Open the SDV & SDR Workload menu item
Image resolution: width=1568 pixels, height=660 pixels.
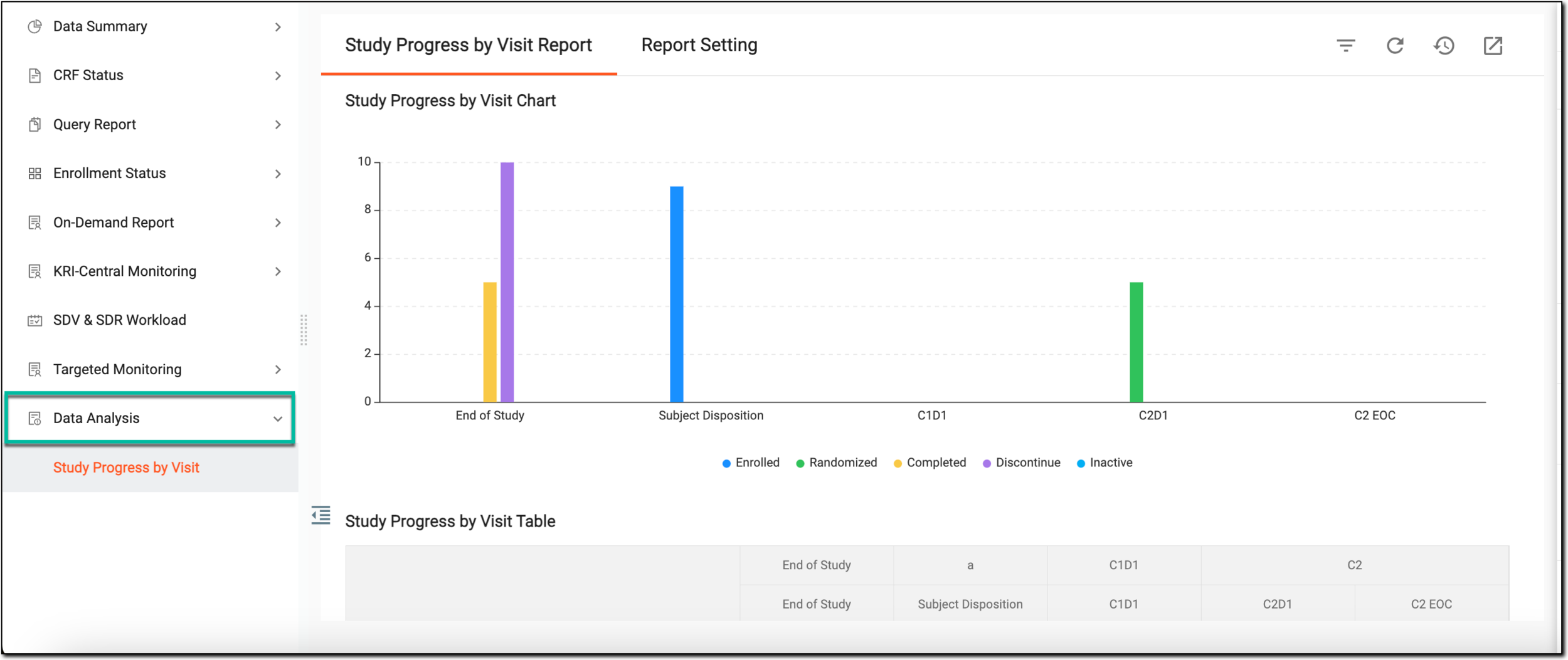151,320
